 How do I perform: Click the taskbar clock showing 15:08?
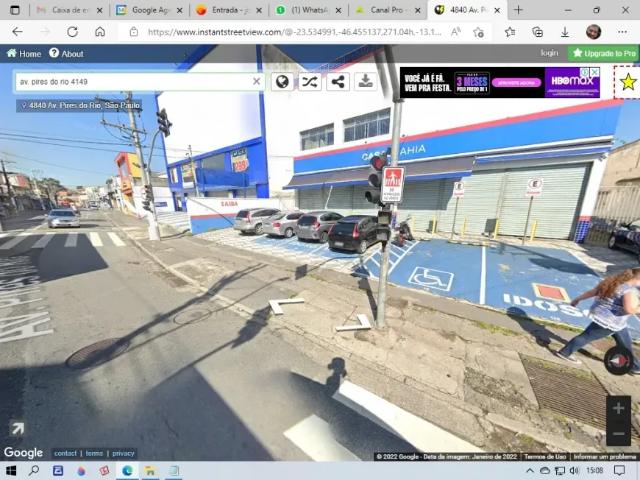point(594,471)
